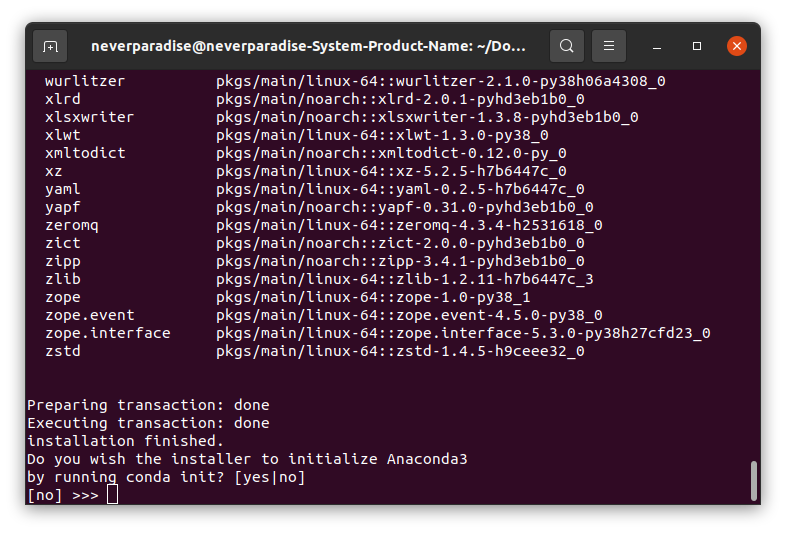Screen dimensions: 786x533
Task: Click the yaml-0.2.5-h7b6447c_0 path
Action: coord(400,190)
